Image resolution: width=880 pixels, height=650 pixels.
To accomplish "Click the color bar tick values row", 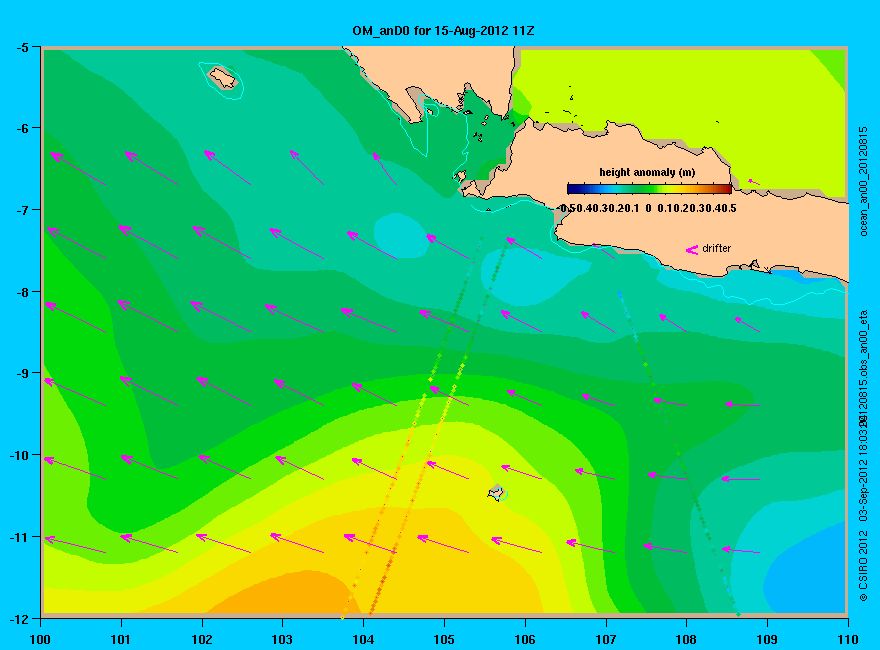I will 648,208.
